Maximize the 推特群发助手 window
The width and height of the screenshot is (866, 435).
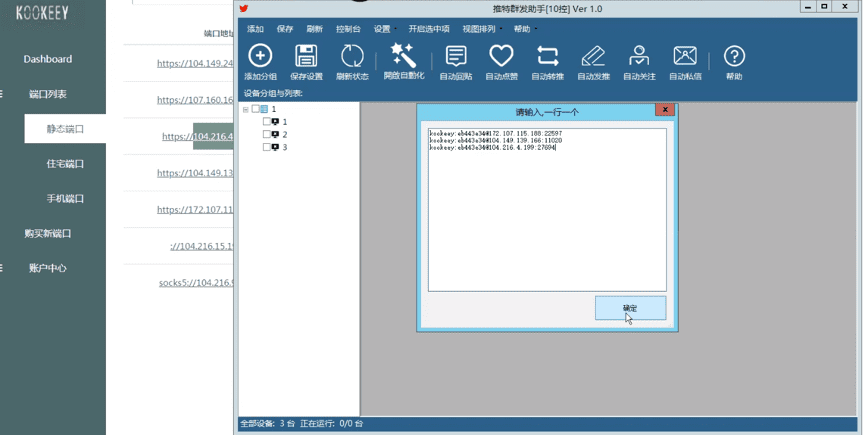coord(824,7)
